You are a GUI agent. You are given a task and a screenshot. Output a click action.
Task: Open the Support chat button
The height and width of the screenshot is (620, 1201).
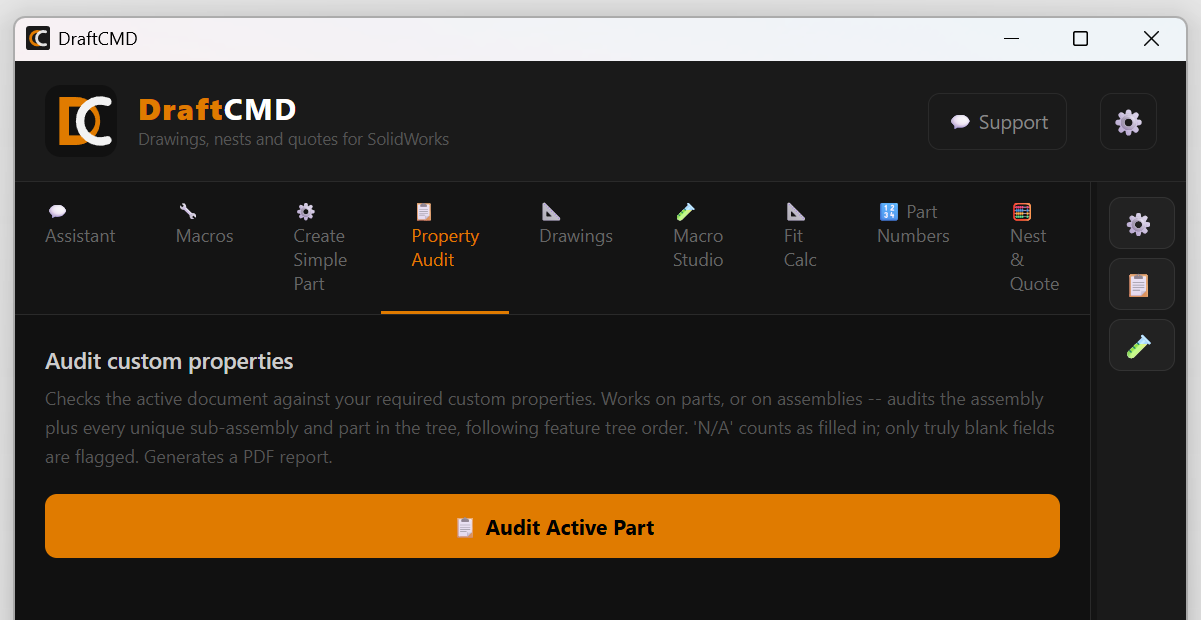point(997,122)
